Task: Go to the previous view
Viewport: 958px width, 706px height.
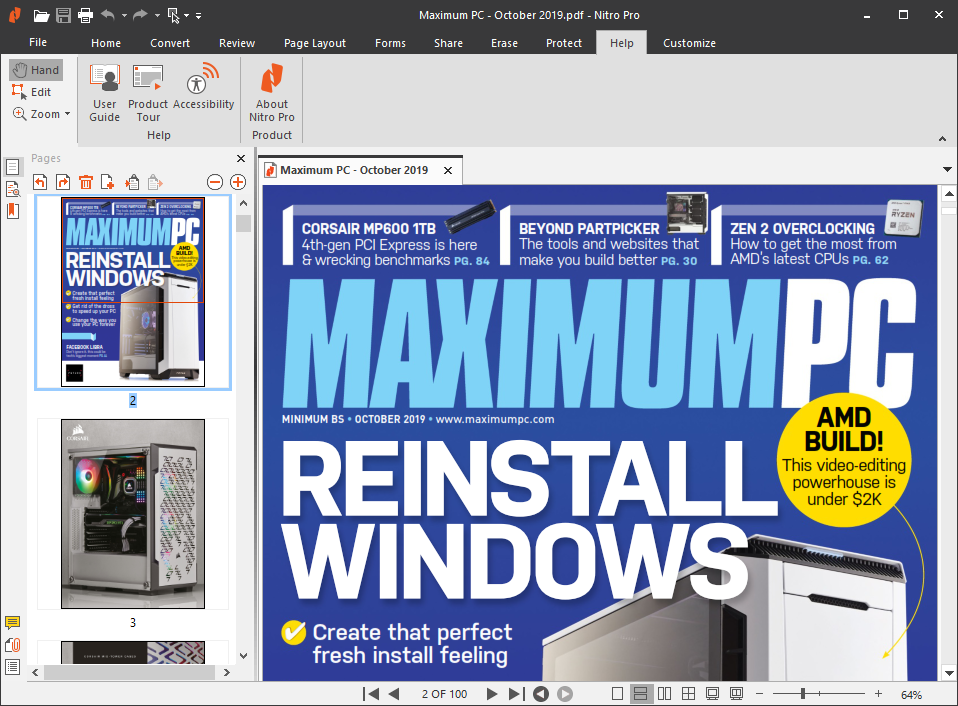Action: coord(541,694)
